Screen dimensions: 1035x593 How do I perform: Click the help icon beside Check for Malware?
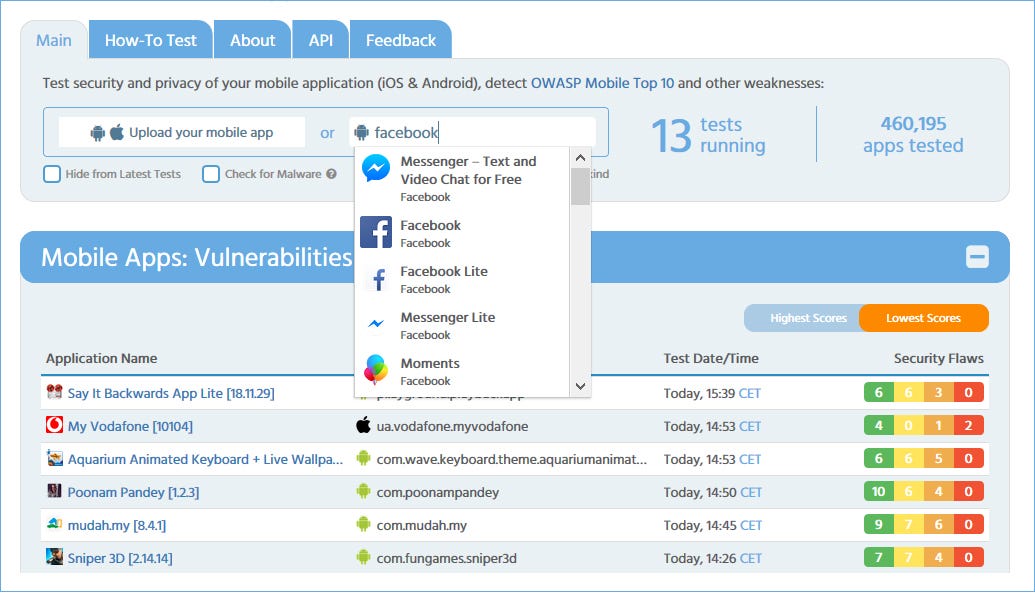(x=331, y=174)
